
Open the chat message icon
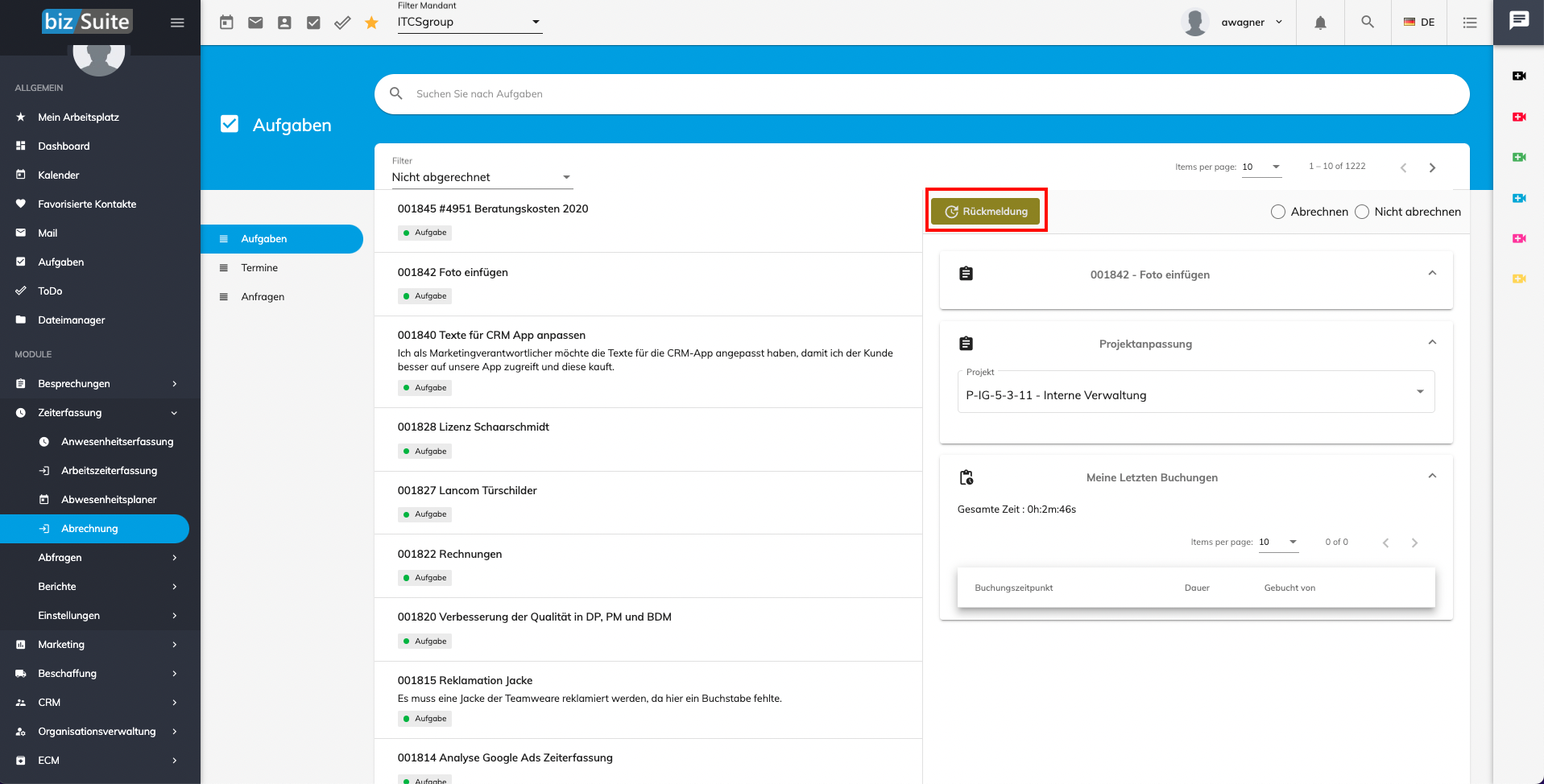[x=1518, y=21]
